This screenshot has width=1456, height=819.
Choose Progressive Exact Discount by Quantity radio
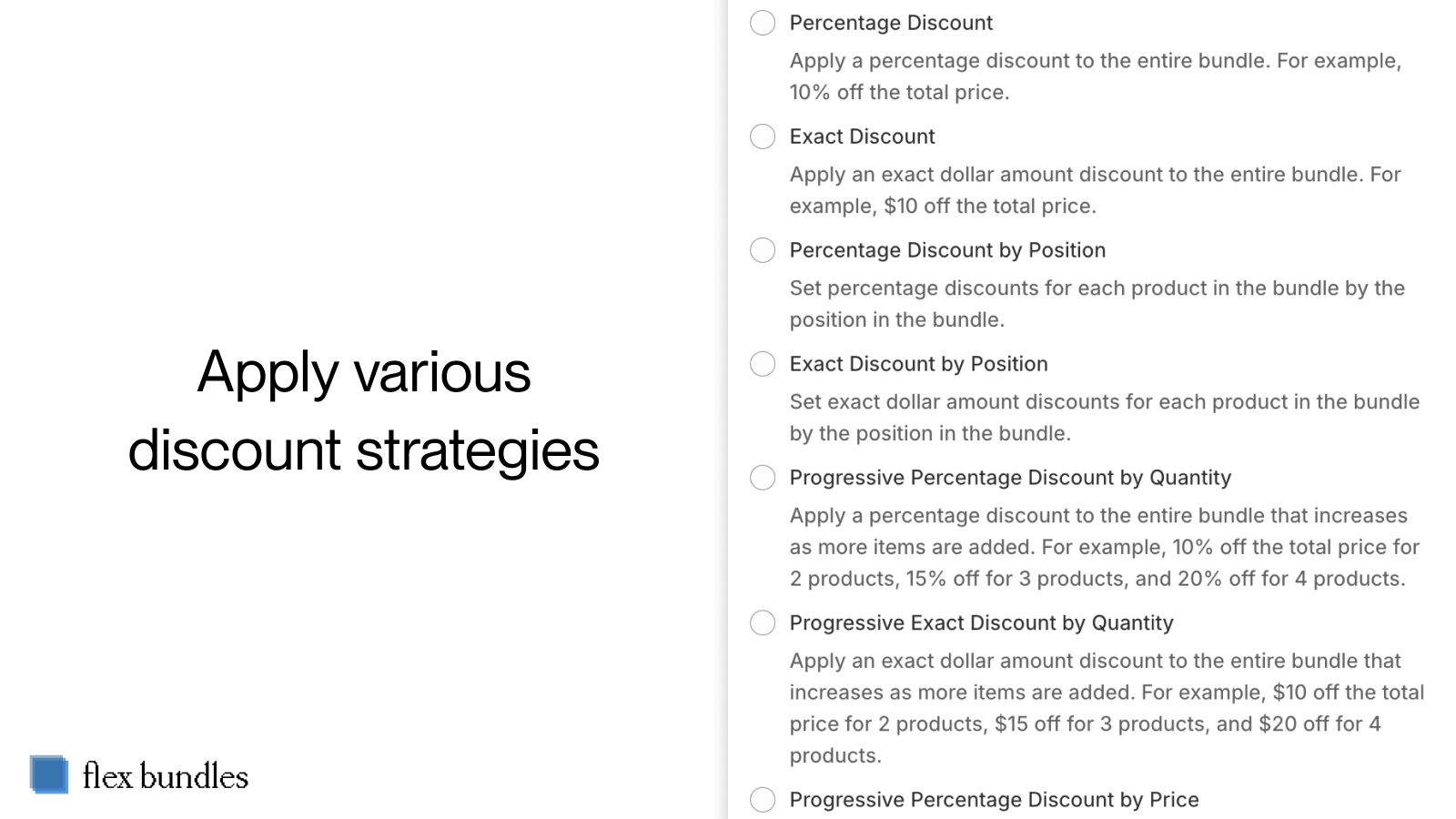763,623
